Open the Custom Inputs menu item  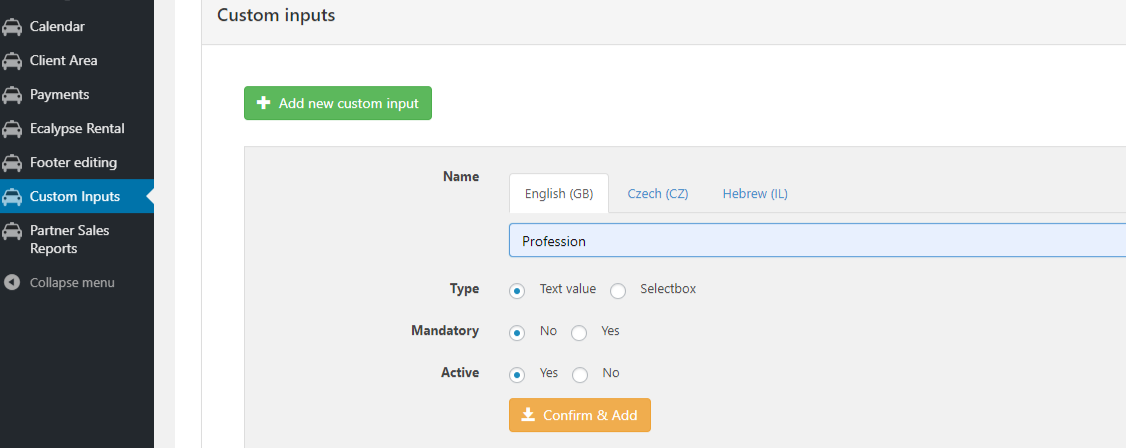click(x=77, y=197)
